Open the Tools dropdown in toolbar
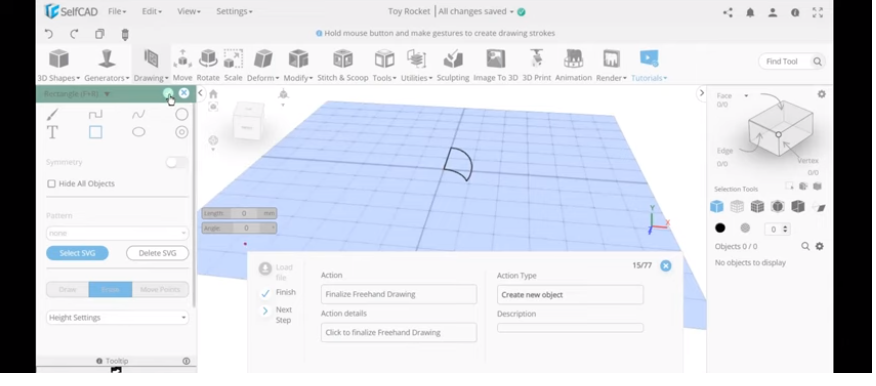876x386 pixels. pyautogui.click(x=384, y=65)
